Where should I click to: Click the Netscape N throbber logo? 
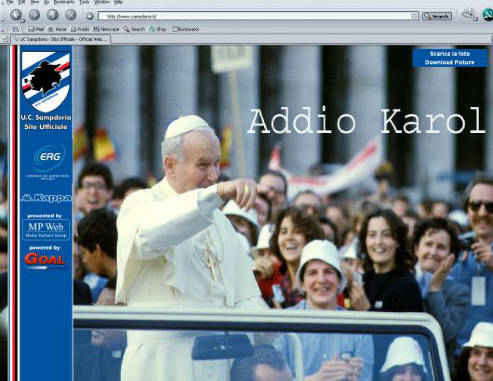click(487, 15)
